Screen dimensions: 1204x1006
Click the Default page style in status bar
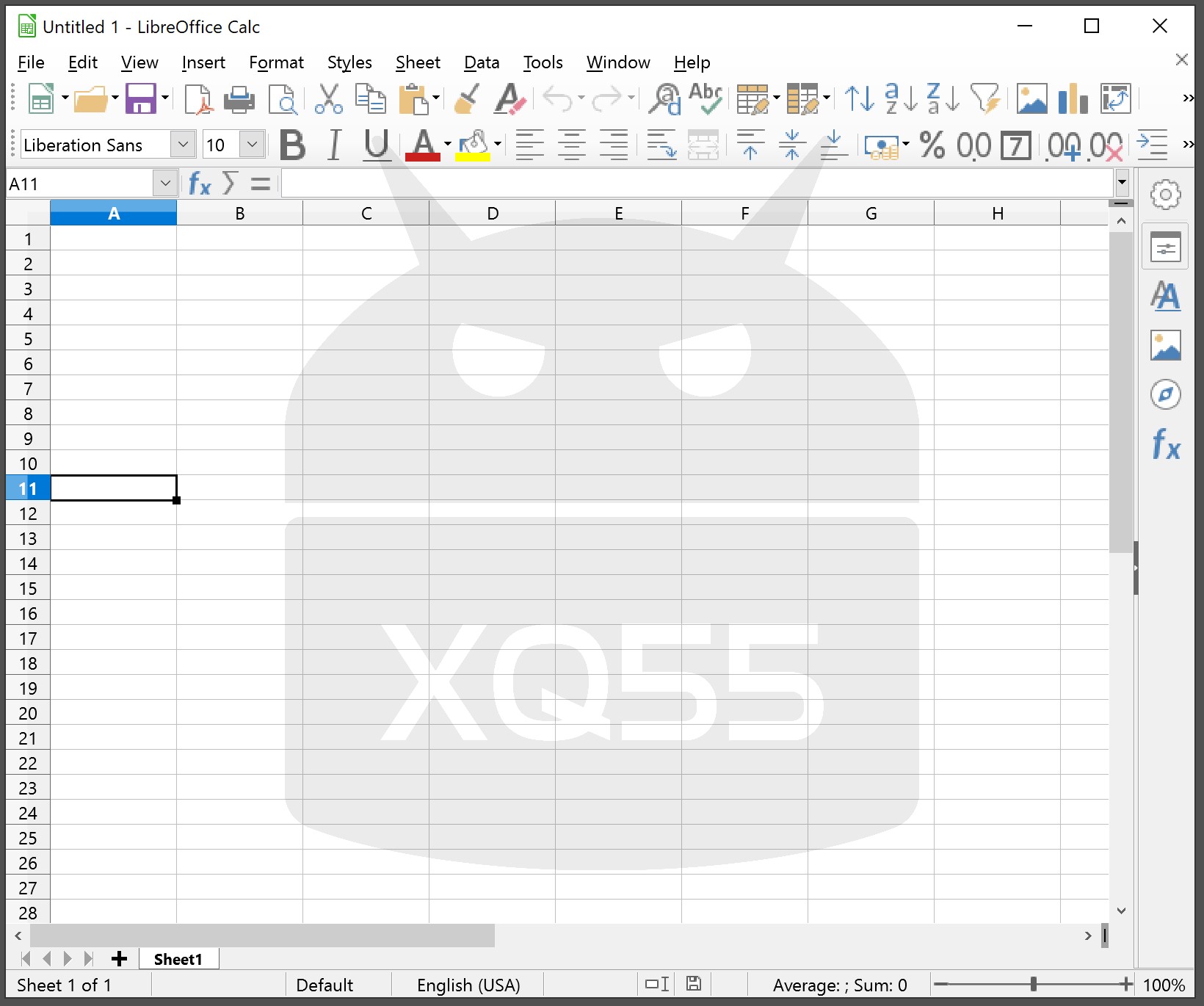(x=324, y=985)
